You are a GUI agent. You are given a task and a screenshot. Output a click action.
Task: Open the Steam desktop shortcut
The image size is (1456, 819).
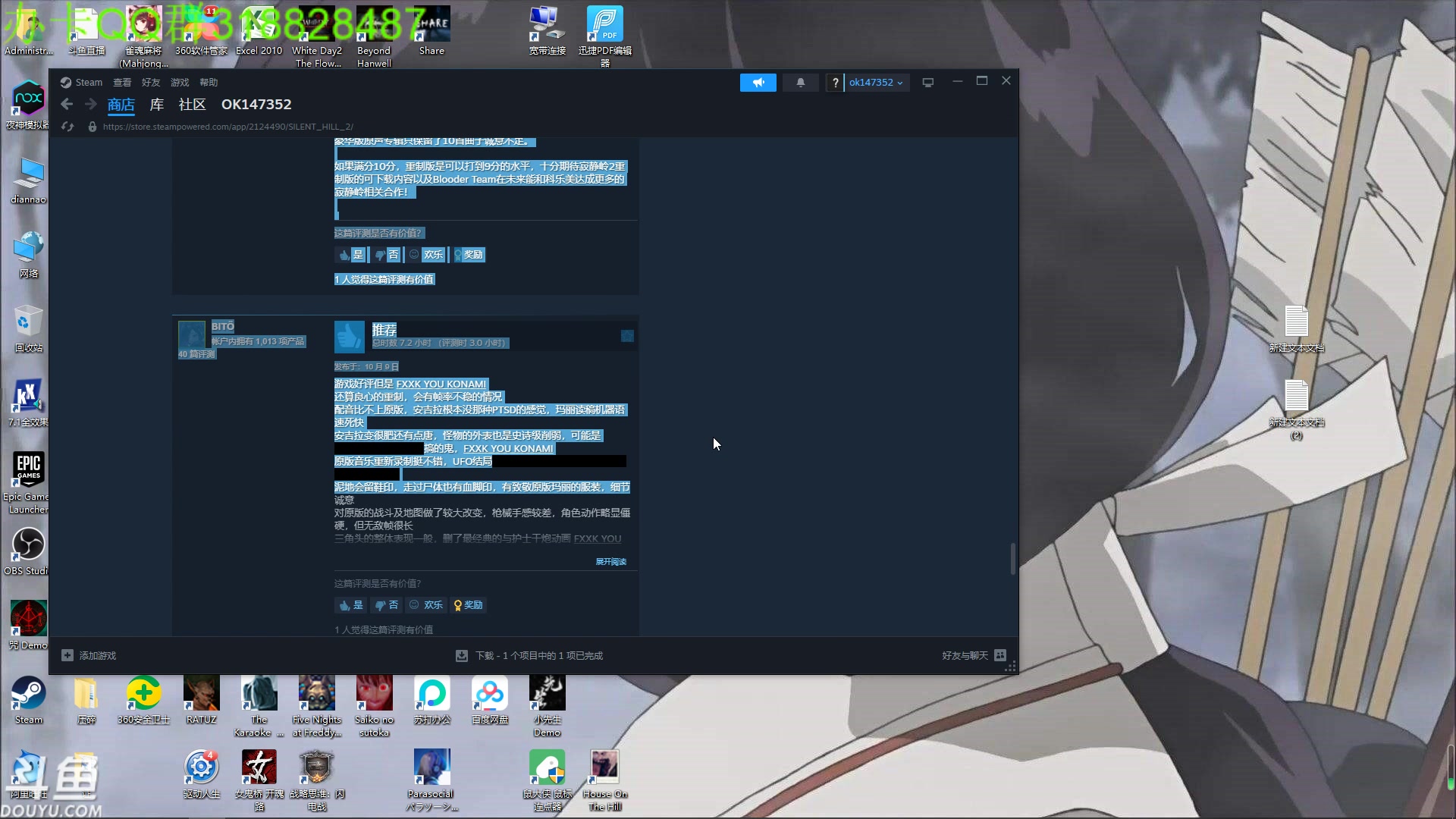(28, 701)
